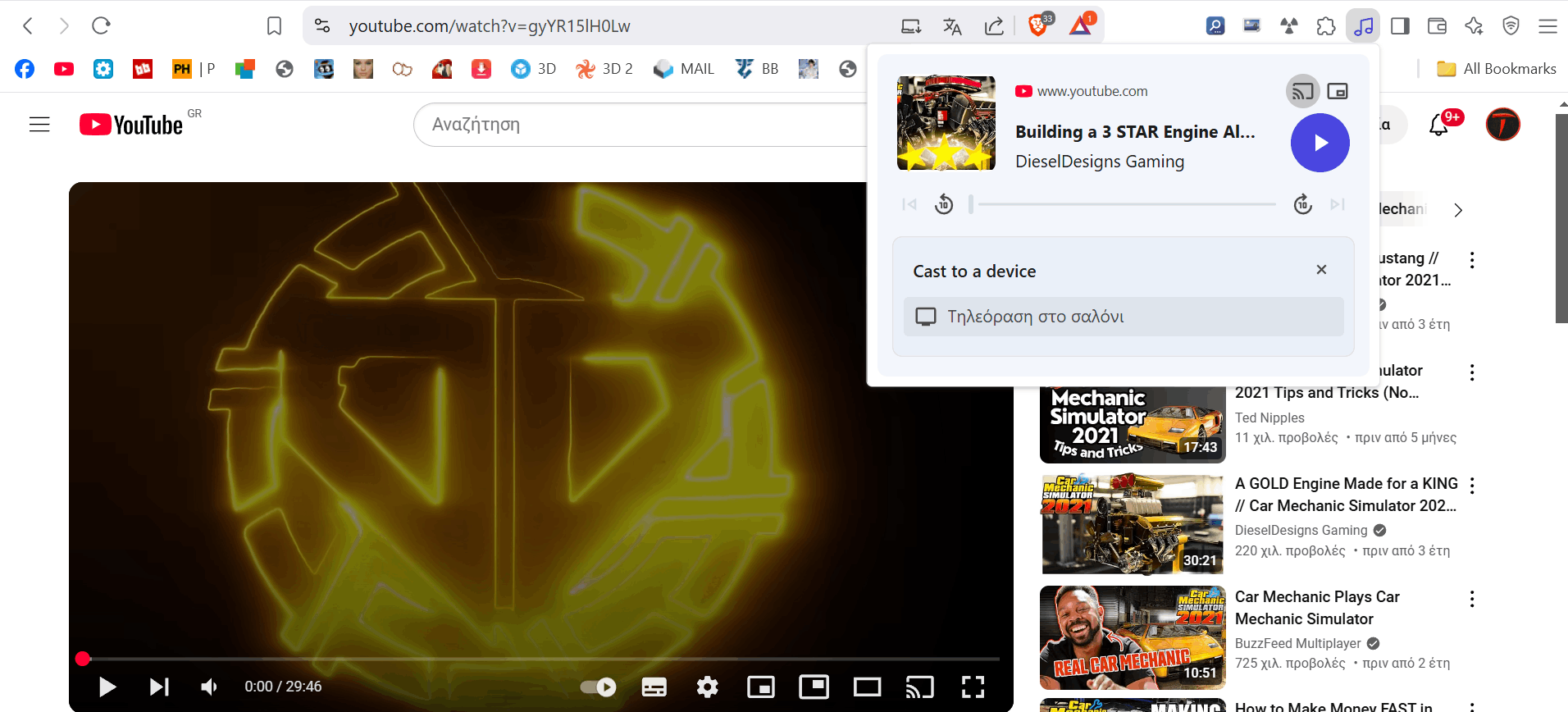The image size is (1568, 712).
Task: Click the media popup seek slider
Action: (1123, 204)
